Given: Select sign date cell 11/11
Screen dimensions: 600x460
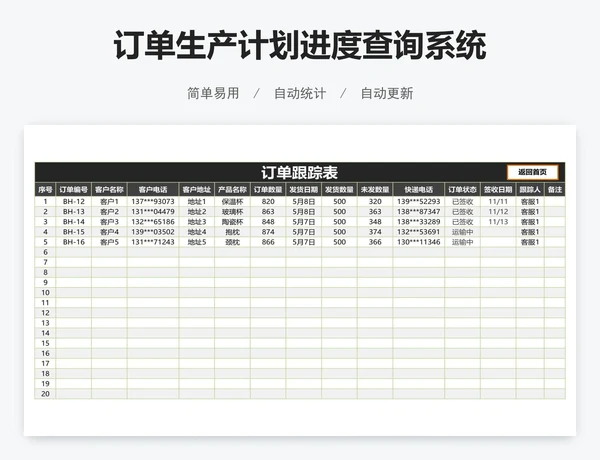Looking at the screenshot, I should pos(498,201).
